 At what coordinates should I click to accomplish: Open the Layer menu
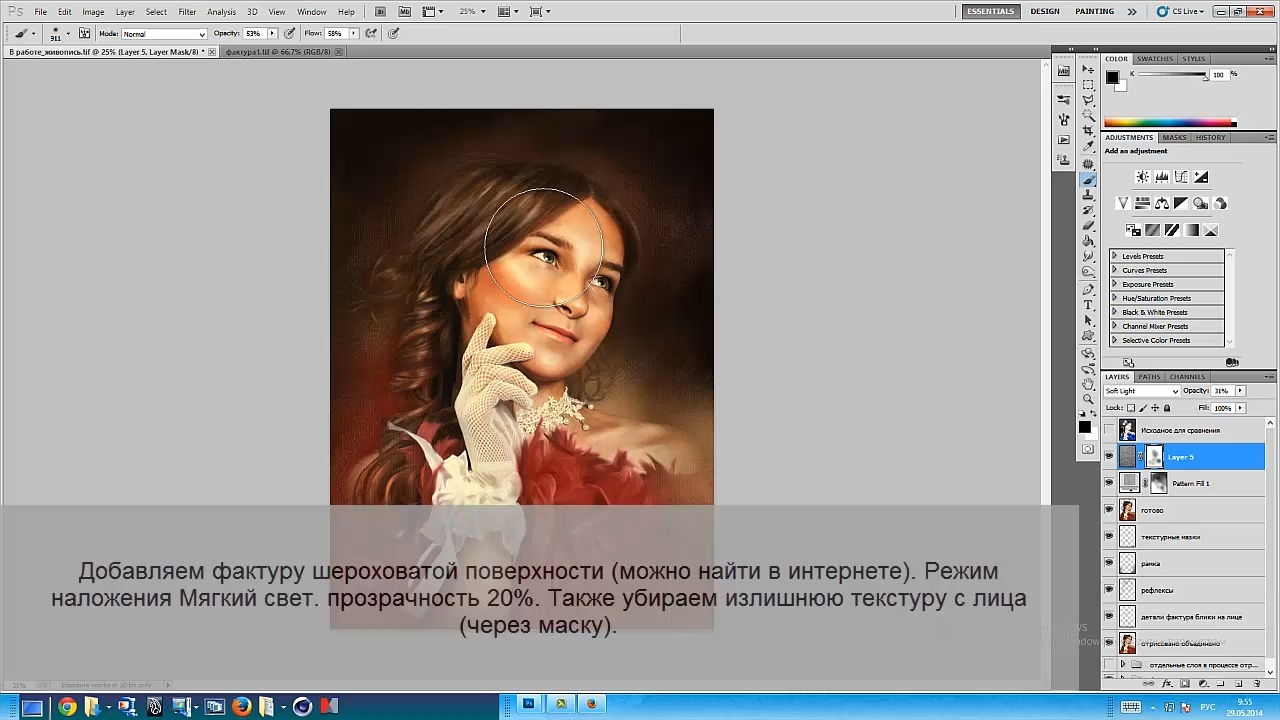pos(125,12)
